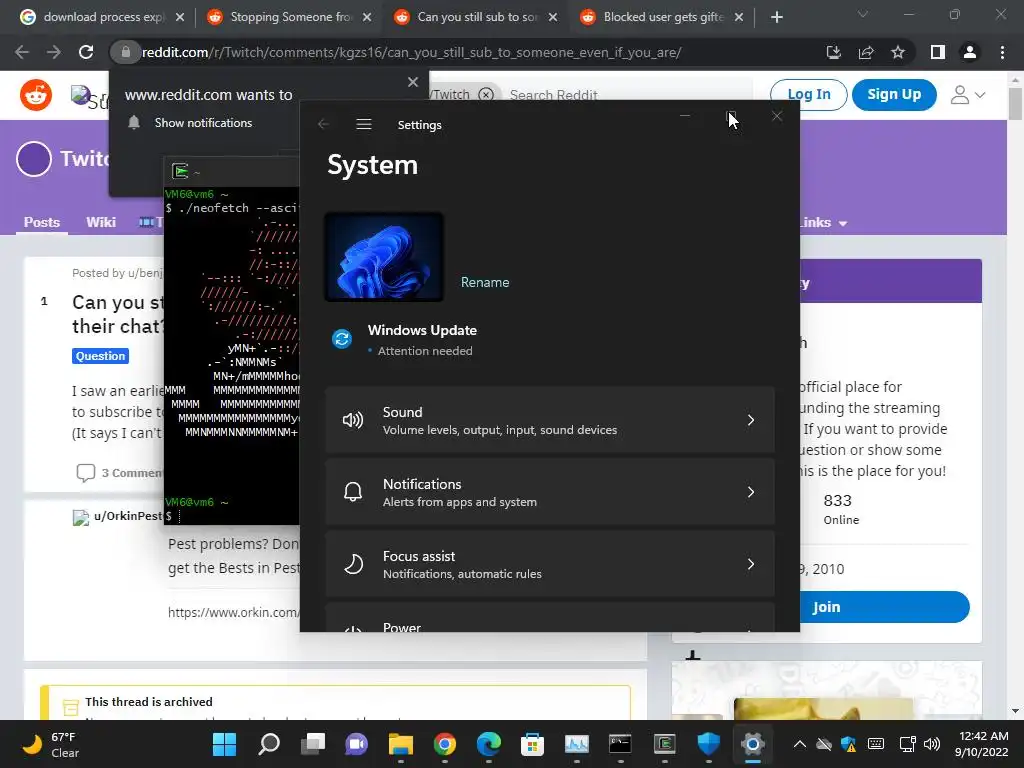Viewport: 1024px width, 768px height.
Task: Open weather widget showing 67°F Clear
Action: [x=50, y=744]
